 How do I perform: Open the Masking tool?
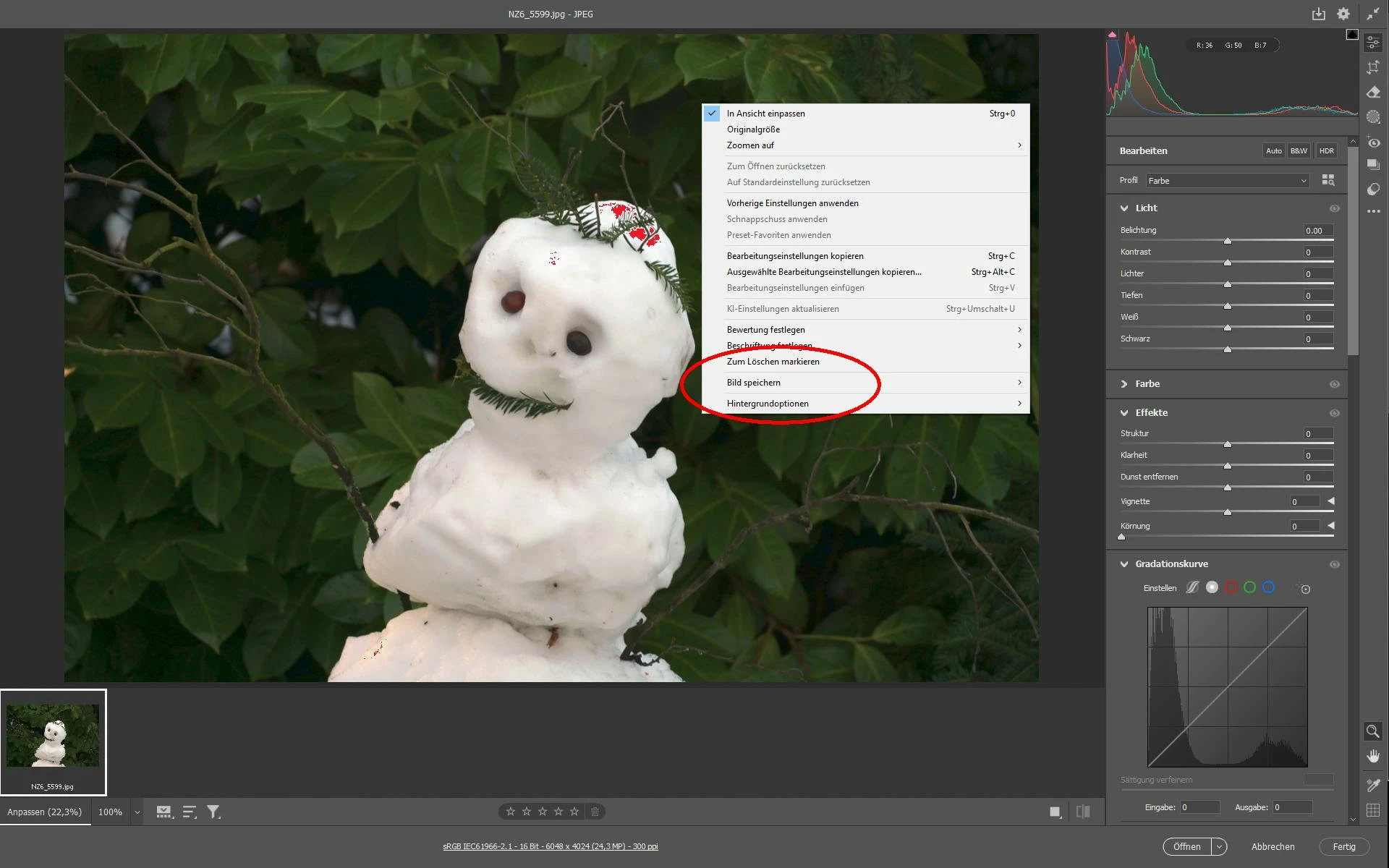(1373, 116)
